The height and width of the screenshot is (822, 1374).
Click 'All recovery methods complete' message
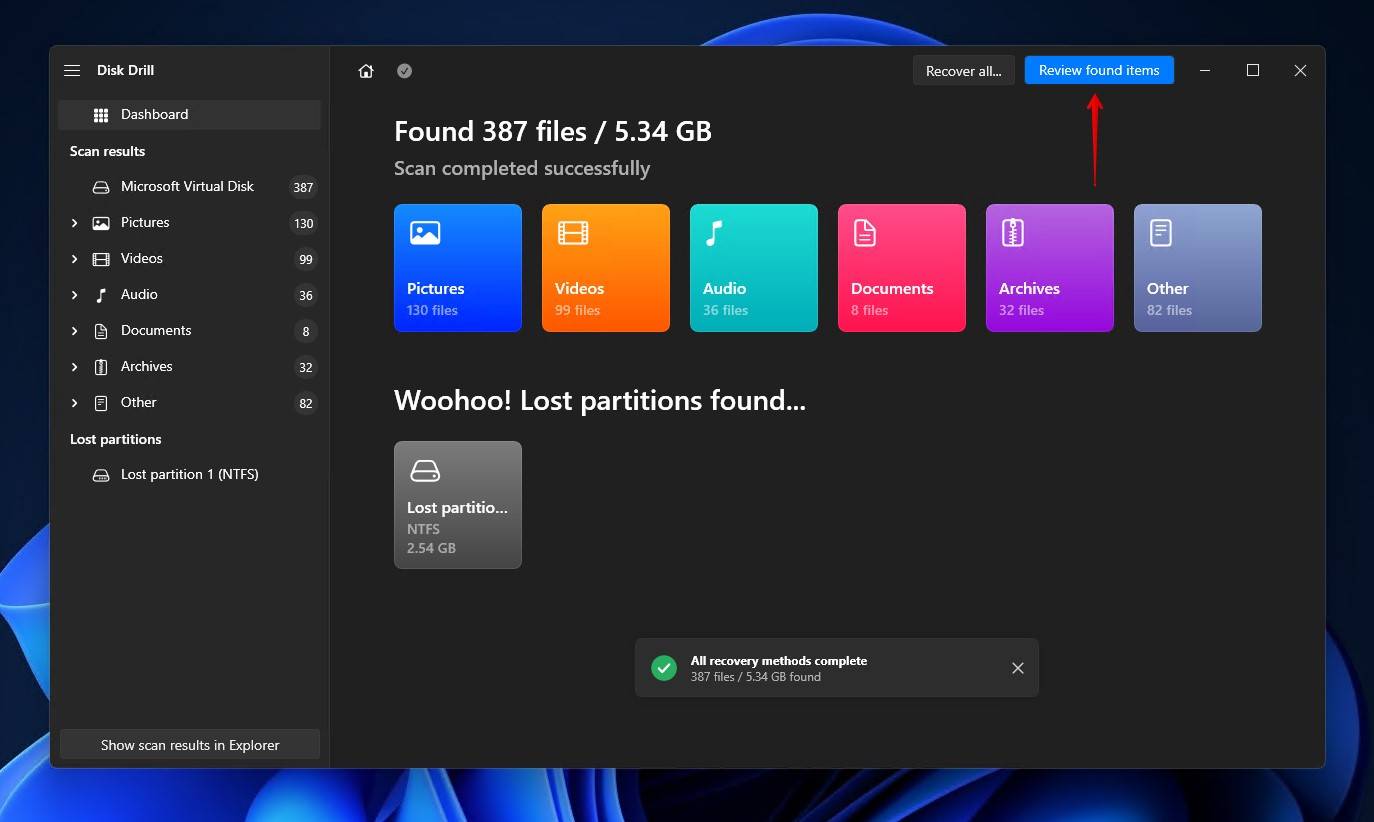[779, 661]
